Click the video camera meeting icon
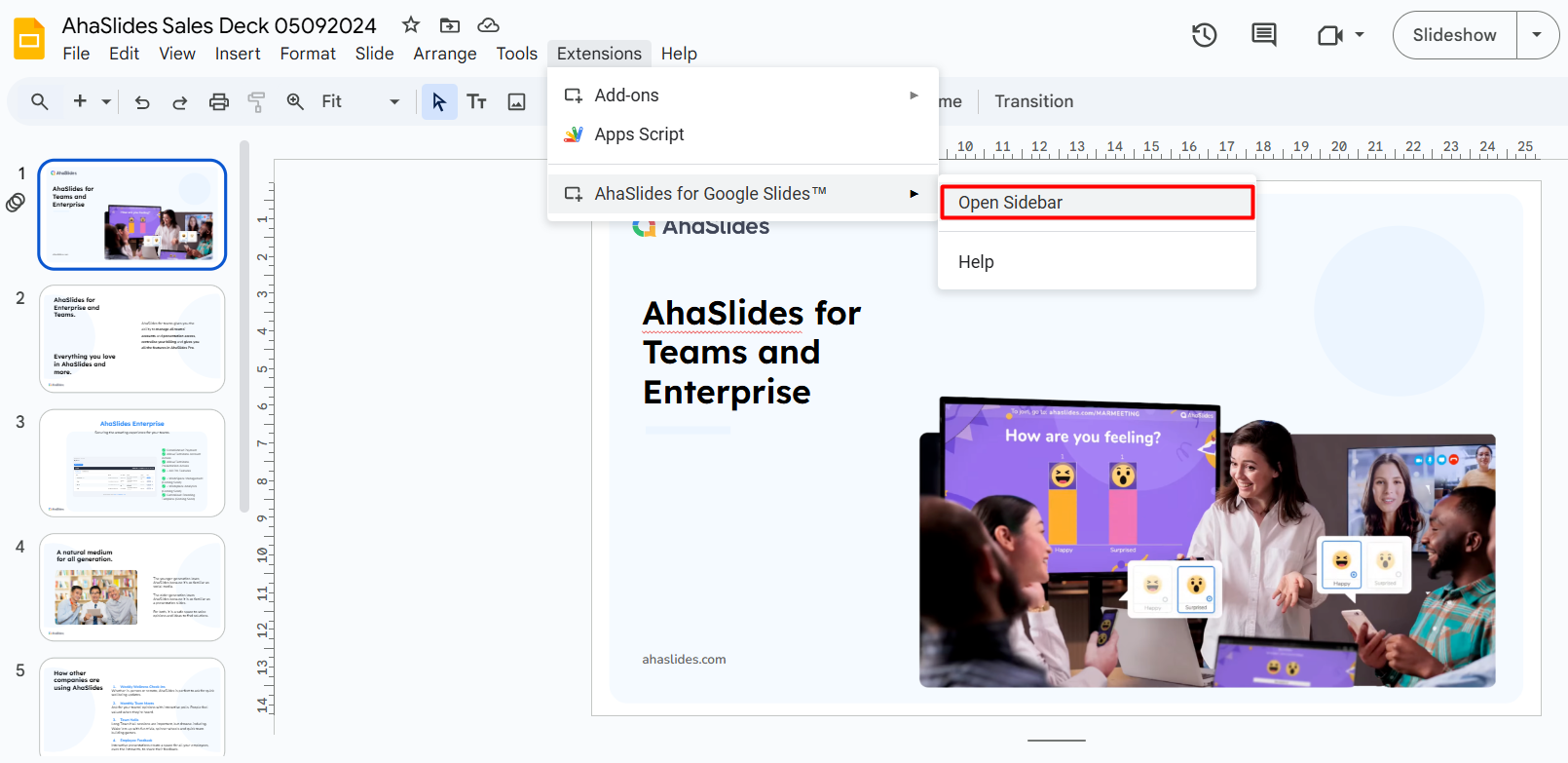This screenshot has height=763, width=1568. [1330, 35]
